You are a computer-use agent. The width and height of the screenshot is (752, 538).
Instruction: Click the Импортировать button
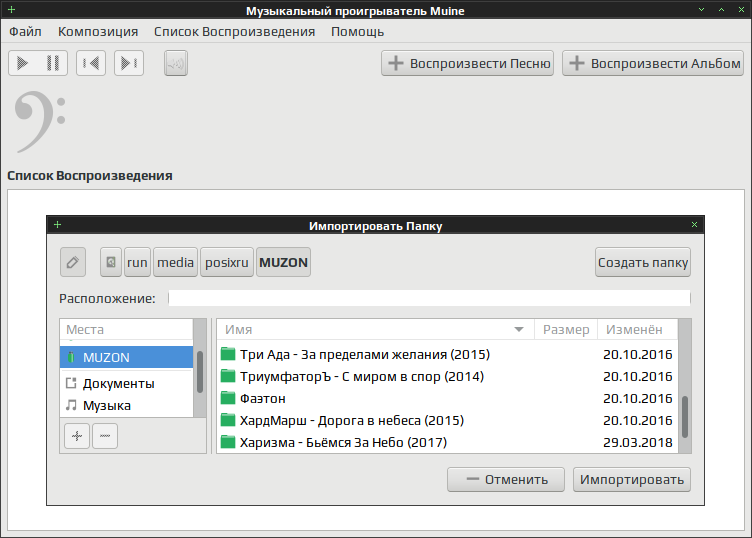pyautogui.click(x=632, y=480)
